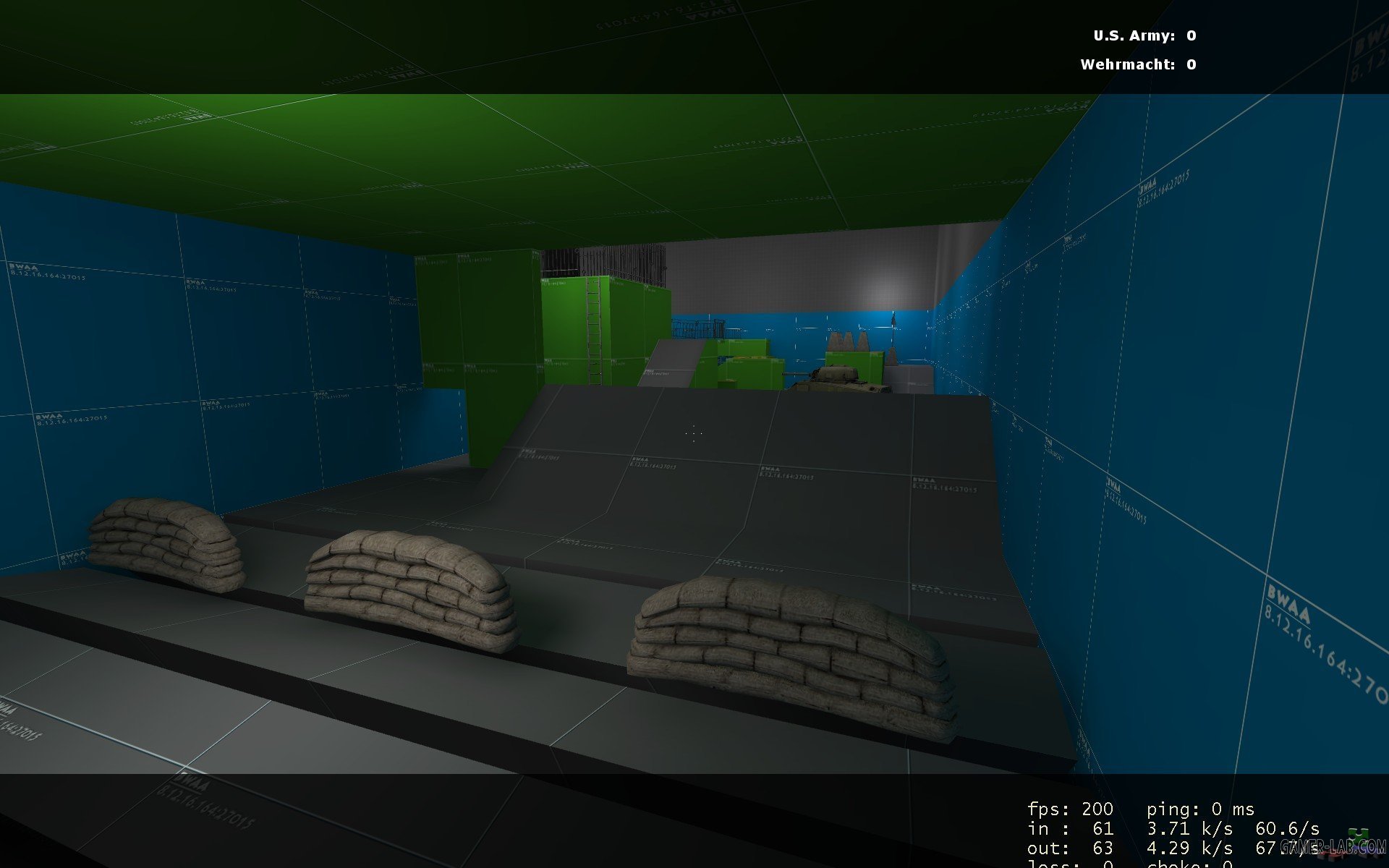Click the flagpole by the far wall
The image size is (1389, 868).
[x=893, y=330]
